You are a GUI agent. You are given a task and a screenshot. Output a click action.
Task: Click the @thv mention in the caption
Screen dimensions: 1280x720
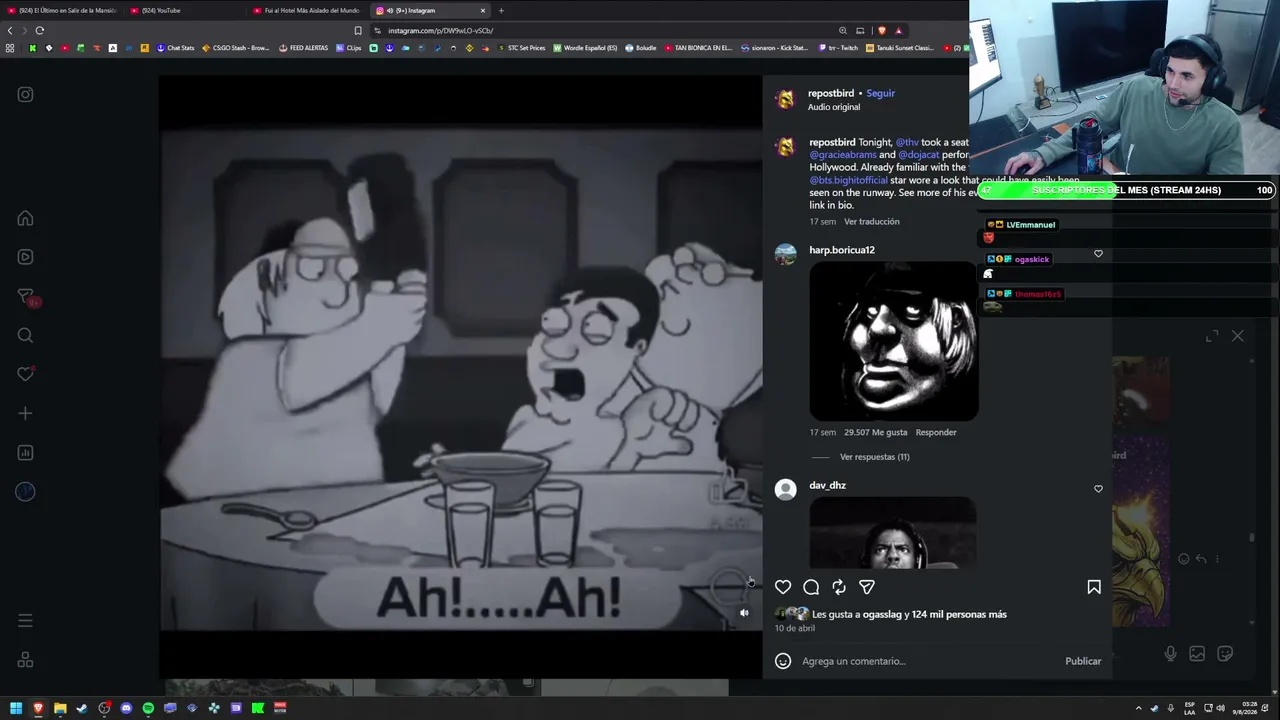coord(907,142)
